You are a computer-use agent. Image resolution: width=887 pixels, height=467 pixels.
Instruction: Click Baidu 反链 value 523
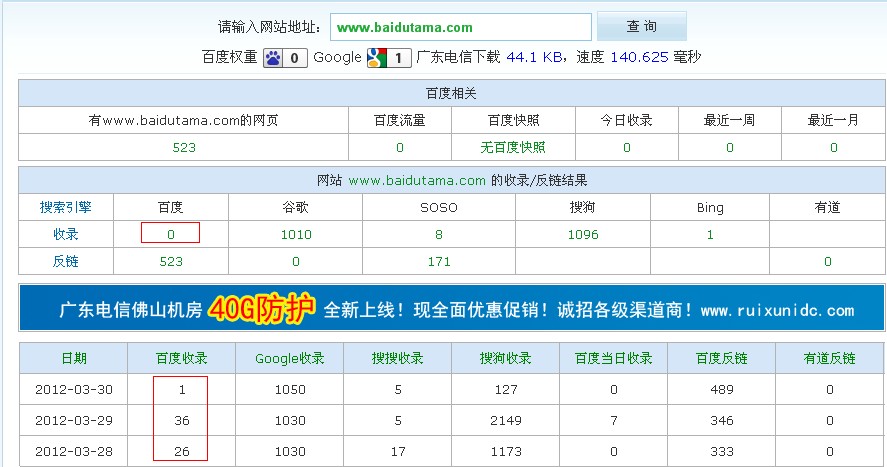[x=171, y=262]
